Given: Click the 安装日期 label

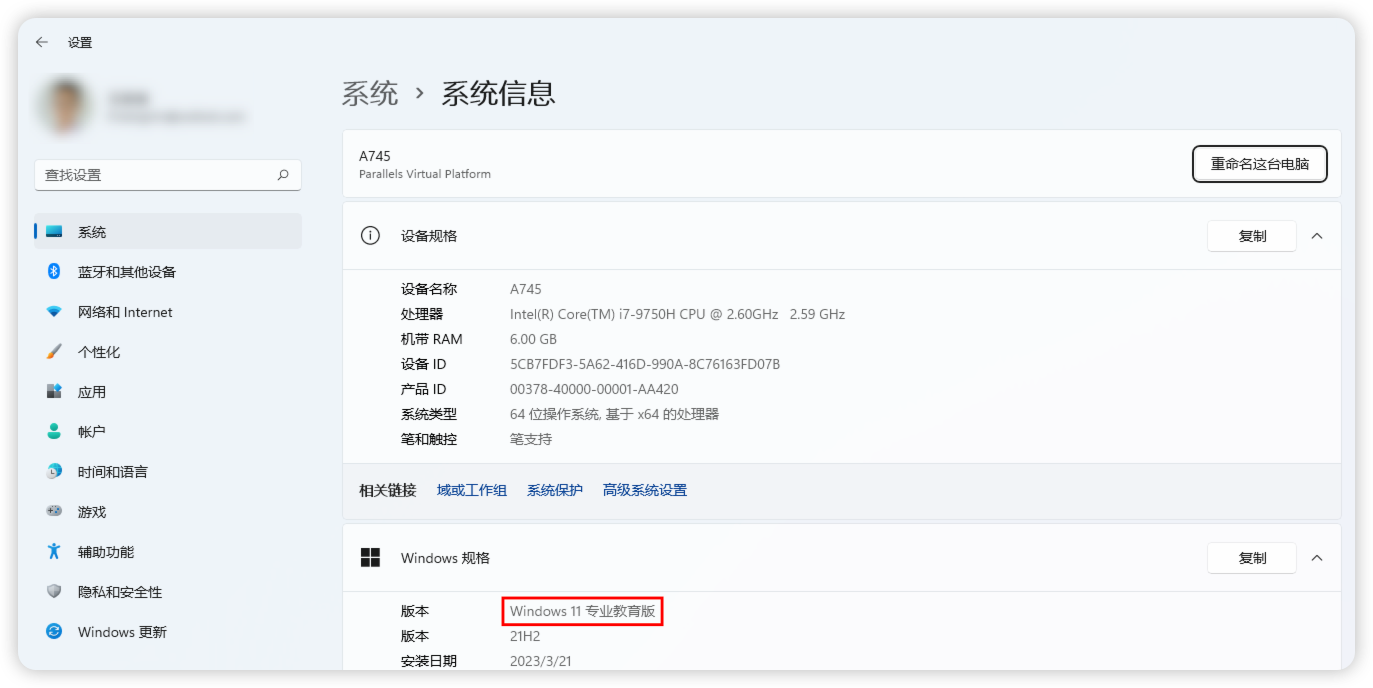Looking at the screenshot, I should 429,661.
